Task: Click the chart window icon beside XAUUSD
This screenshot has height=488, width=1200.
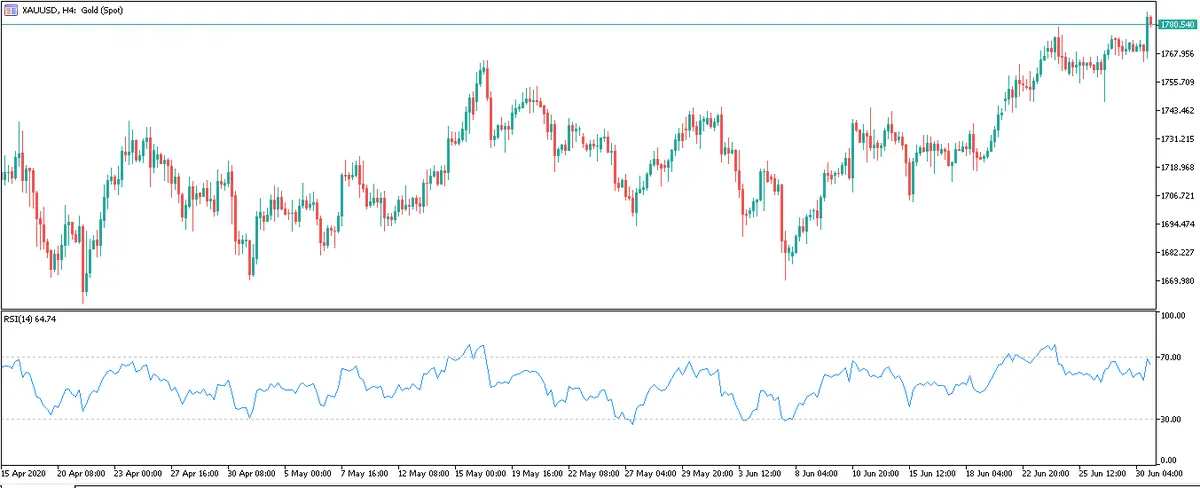Action: (10, 8)
